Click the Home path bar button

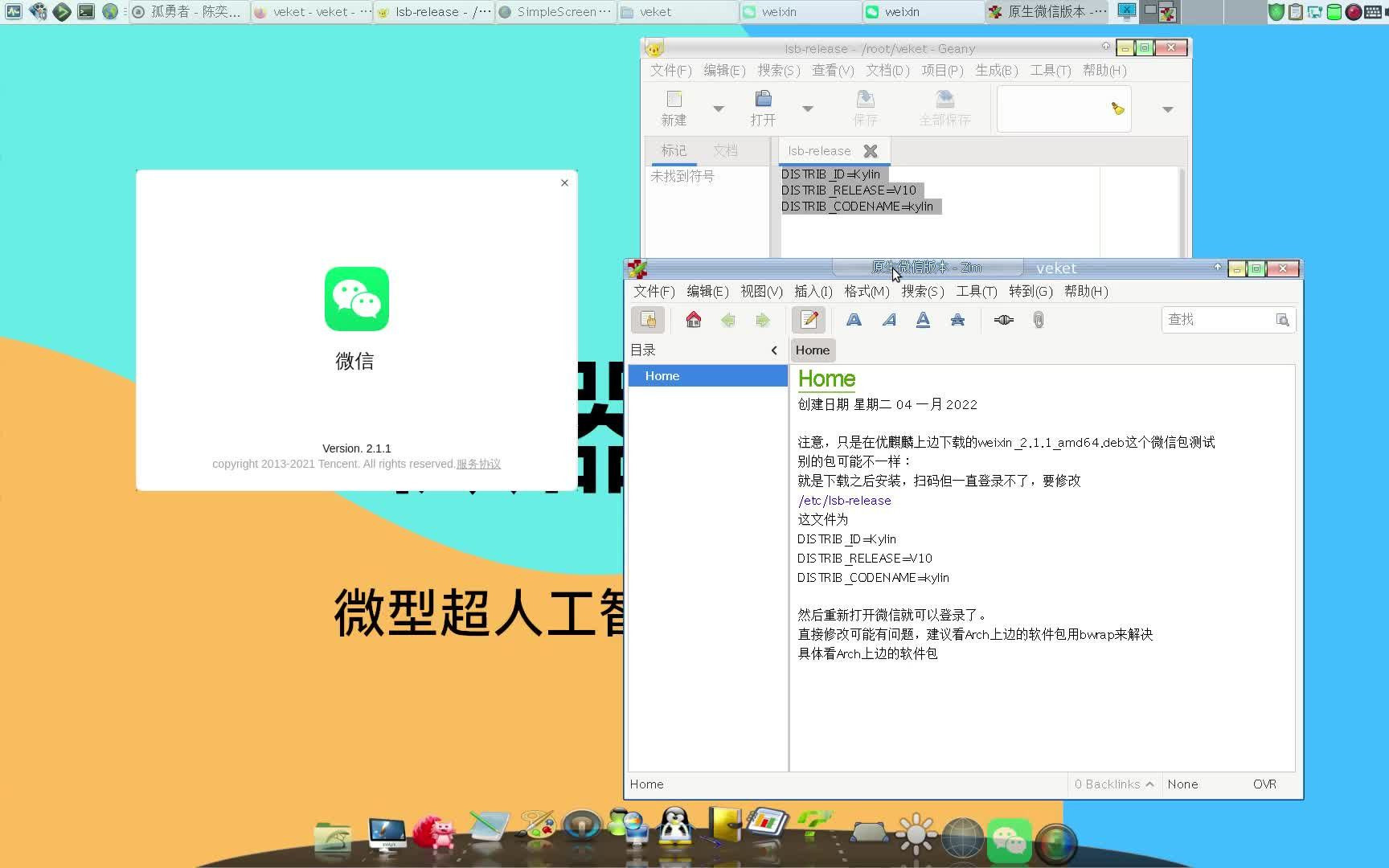pyautogui.click(x=813, y=350)
